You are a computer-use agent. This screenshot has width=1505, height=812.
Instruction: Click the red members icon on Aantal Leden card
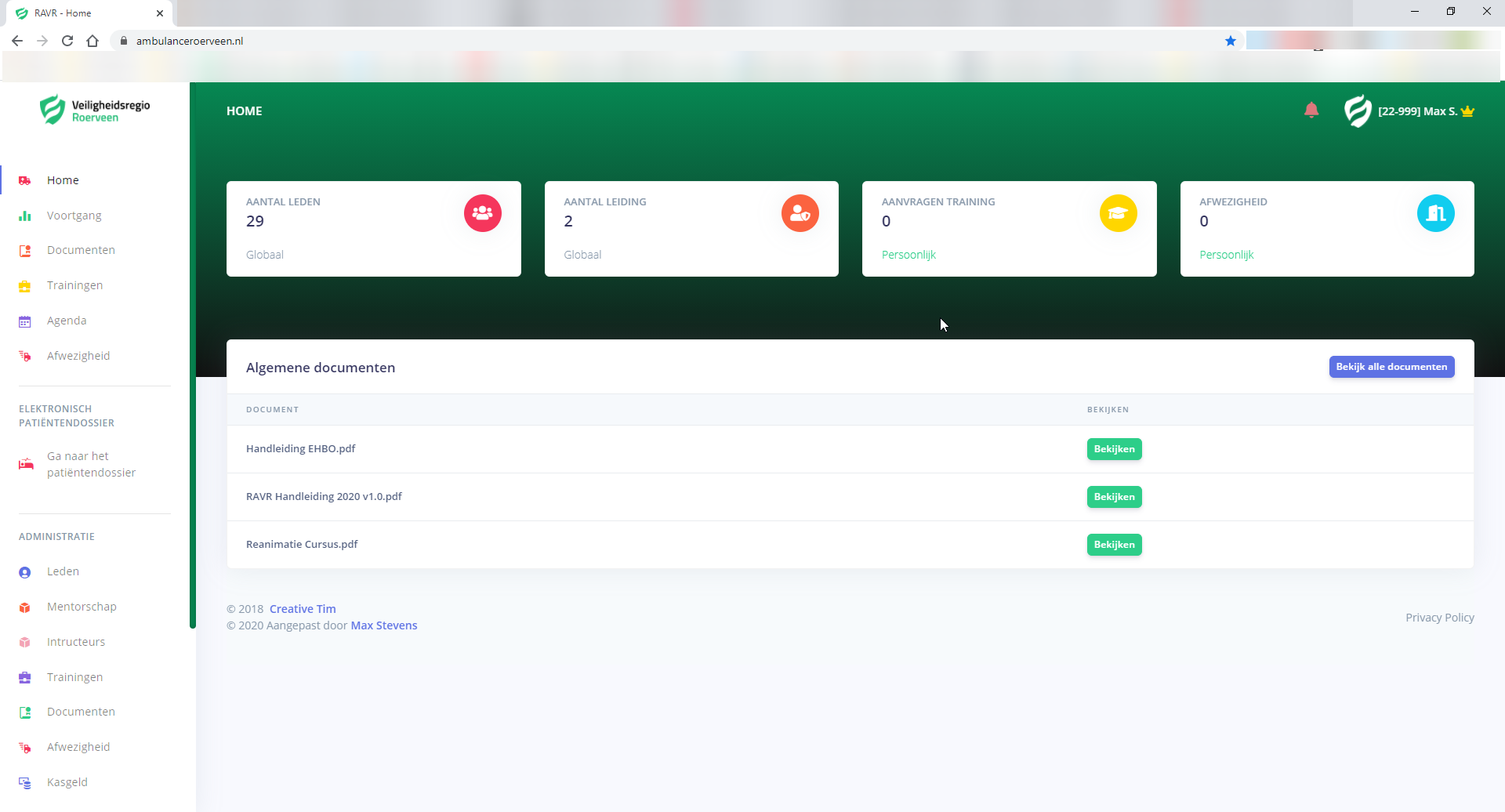coord(482,213)
